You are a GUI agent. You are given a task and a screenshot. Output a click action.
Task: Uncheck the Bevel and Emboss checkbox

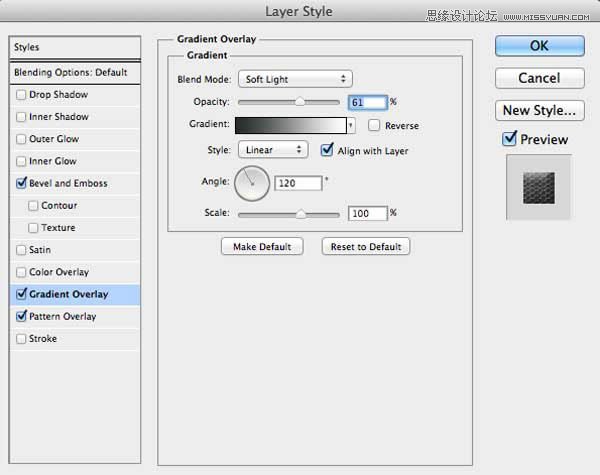tap(21, 183)
